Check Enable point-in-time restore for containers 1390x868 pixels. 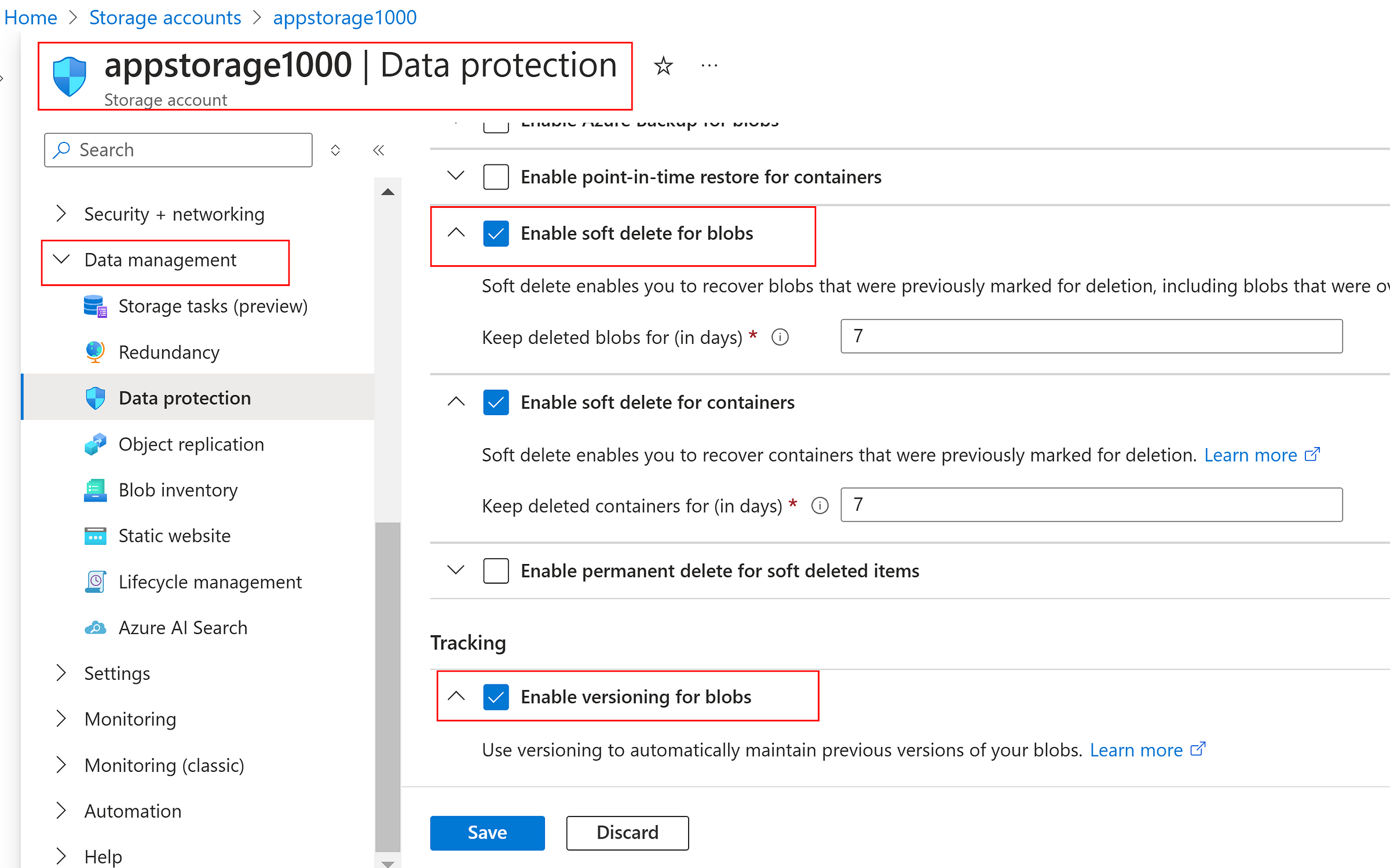tap(496, 177)
